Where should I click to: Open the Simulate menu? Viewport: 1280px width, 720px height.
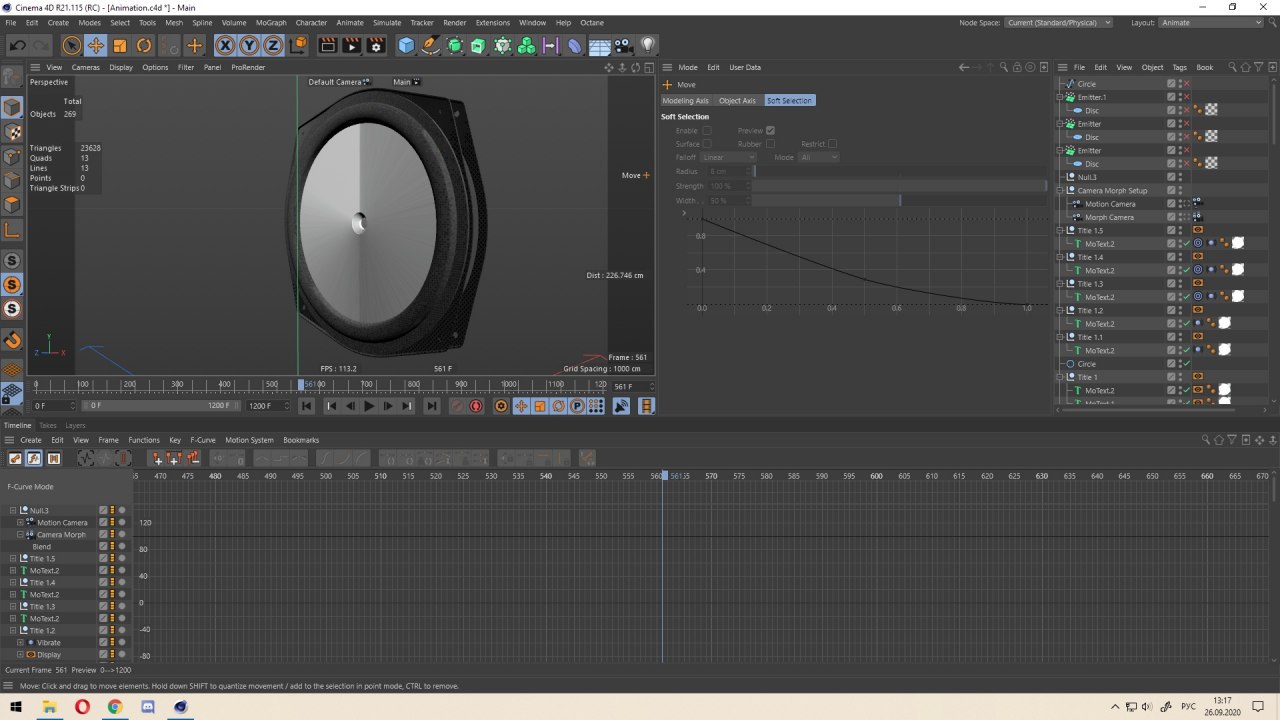tap(386, 22)
